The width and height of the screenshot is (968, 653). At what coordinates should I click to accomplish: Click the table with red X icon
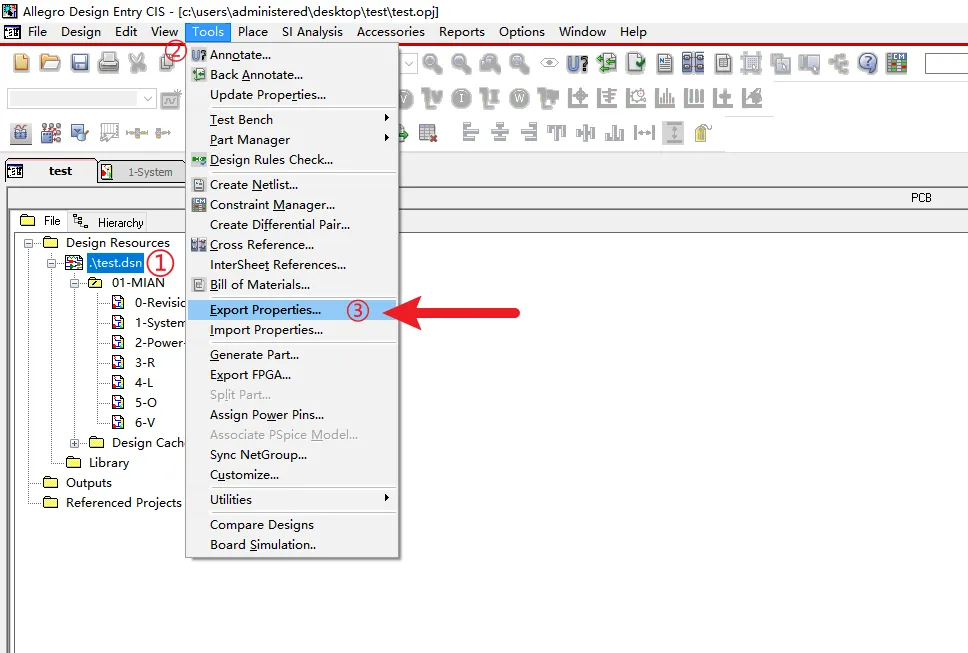pos(427,133)
